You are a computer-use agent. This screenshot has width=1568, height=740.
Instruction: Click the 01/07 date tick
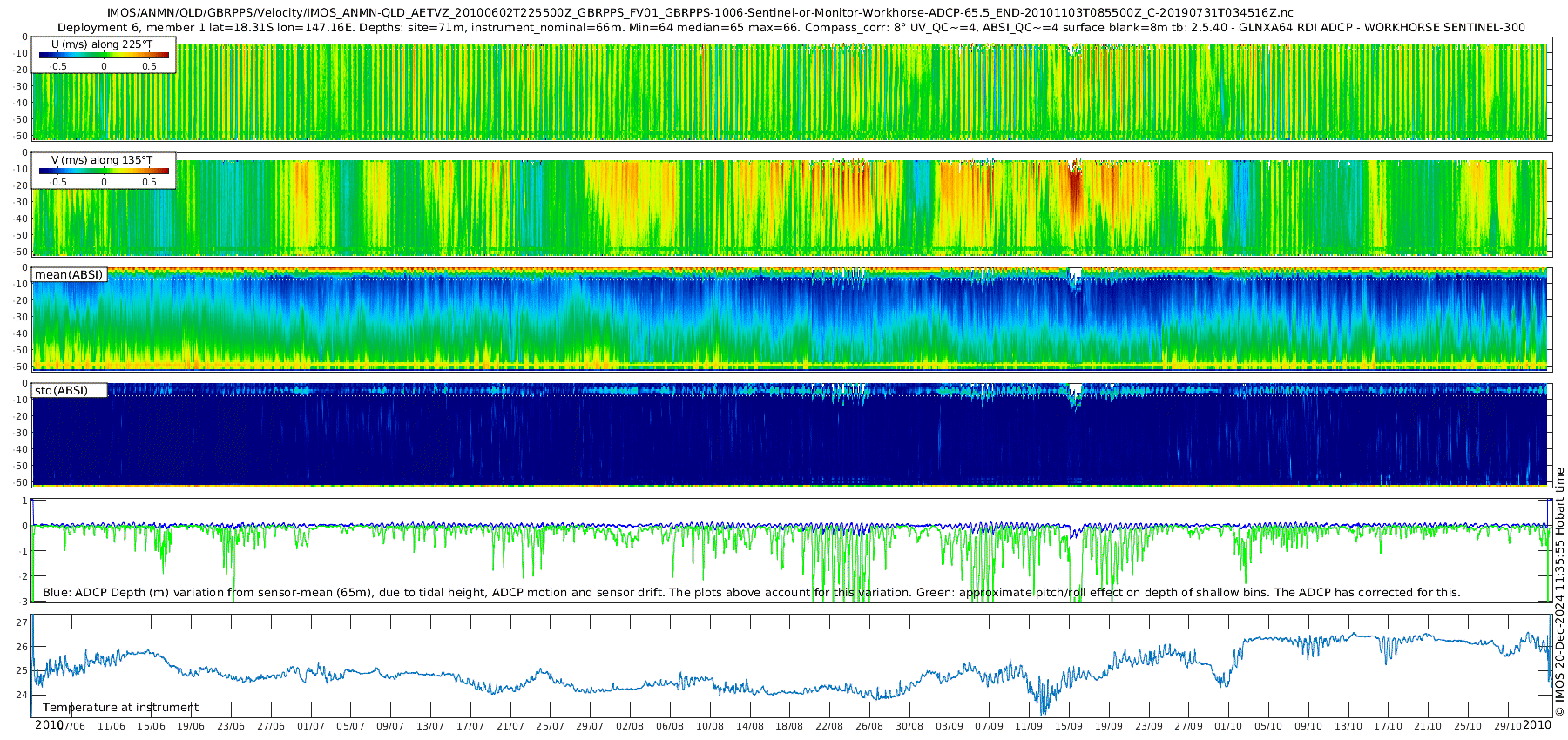(x=311, y=726)
